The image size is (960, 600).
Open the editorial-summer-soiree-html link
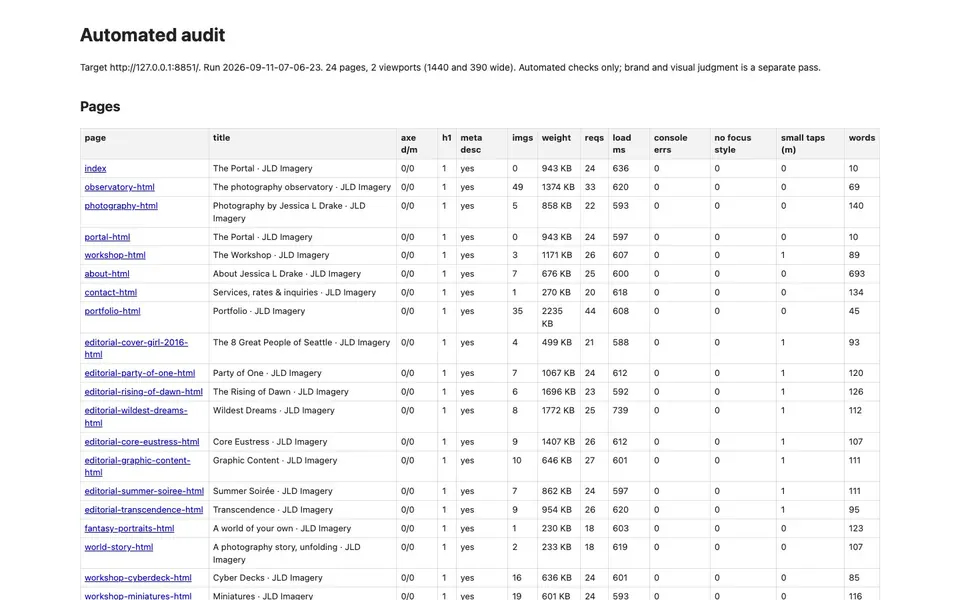point(144,491)
